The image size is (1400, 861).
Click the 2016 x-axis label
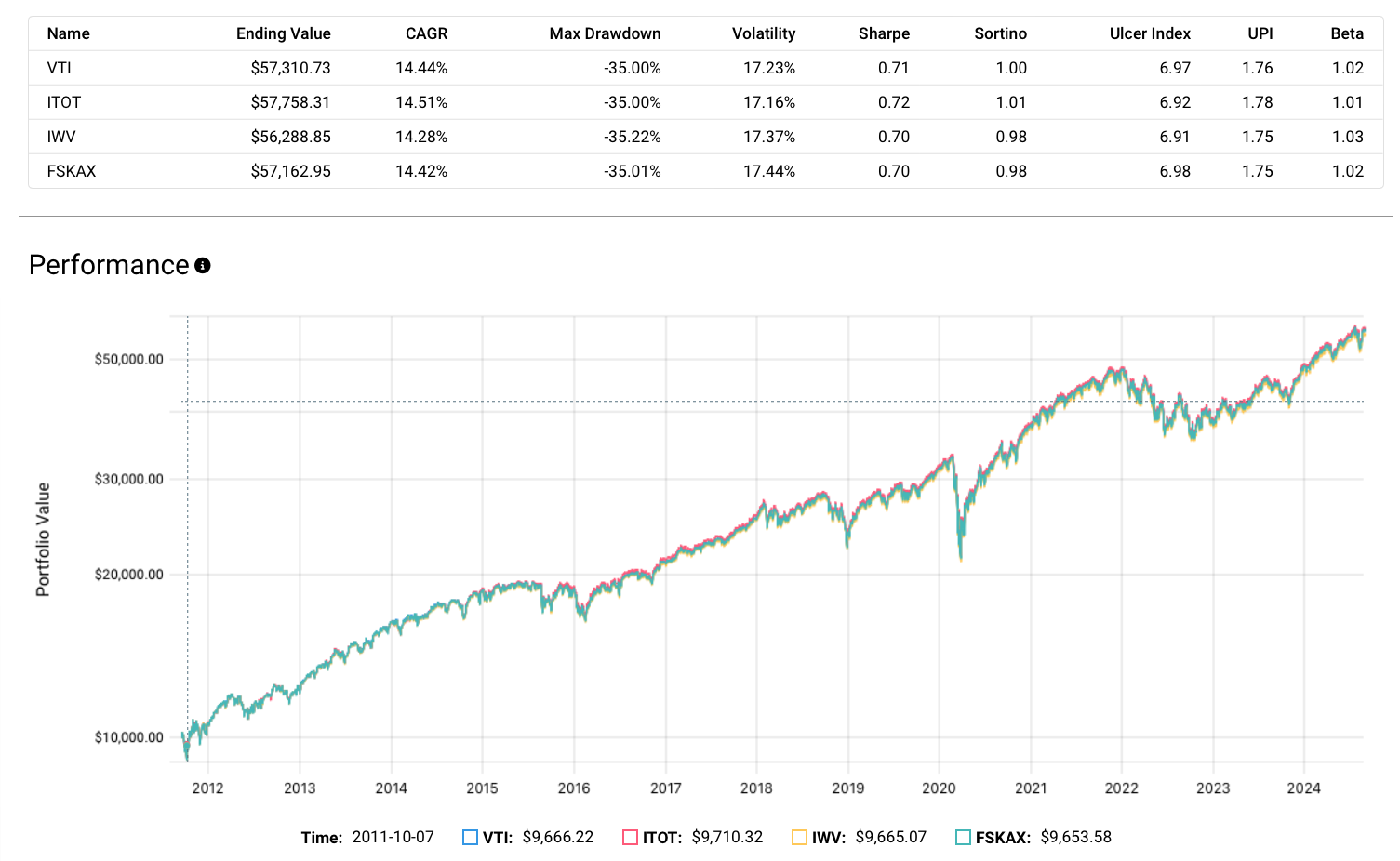click(574, 788)
